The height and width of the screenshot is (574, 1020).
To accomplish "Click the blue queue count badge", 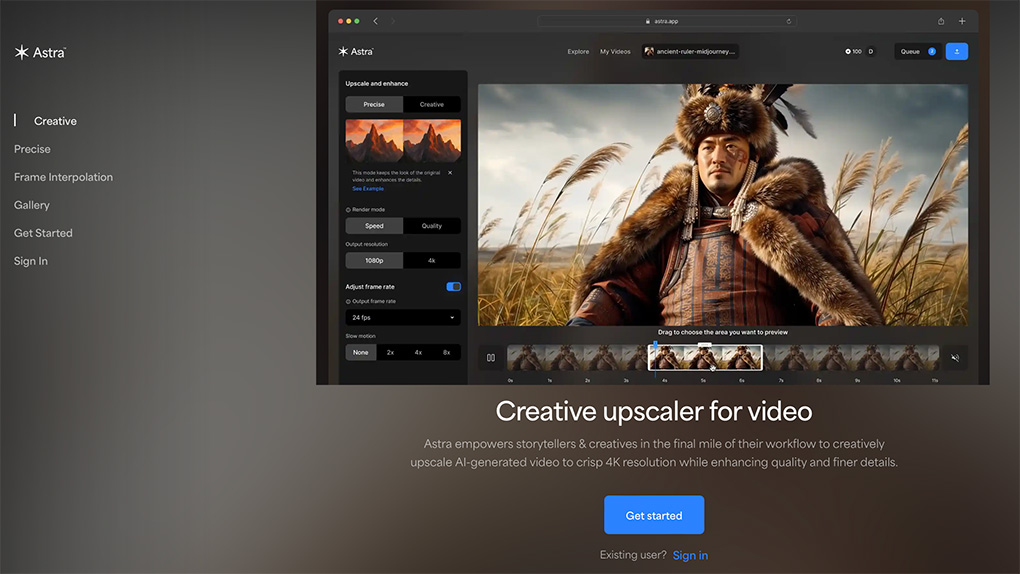I will point(932,51).
